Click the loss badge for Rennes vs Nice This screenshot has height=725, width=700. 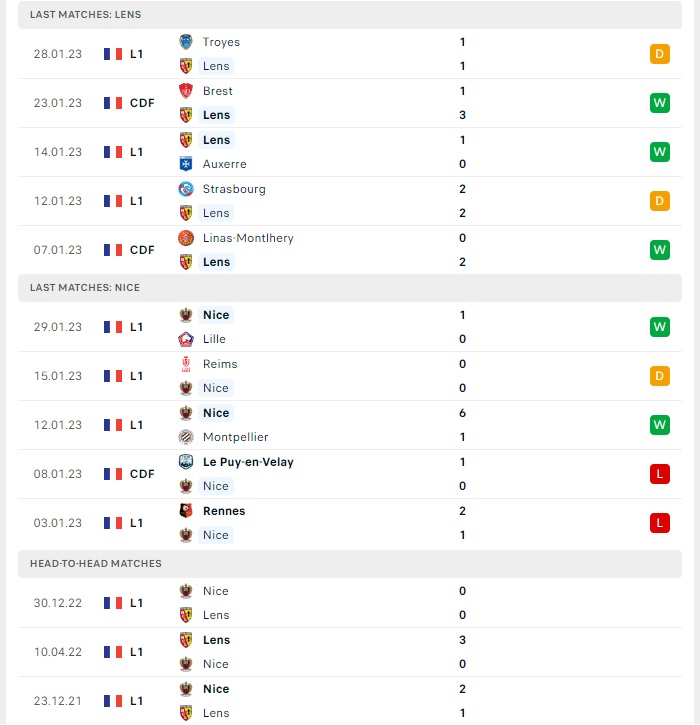tap(660, 523)
